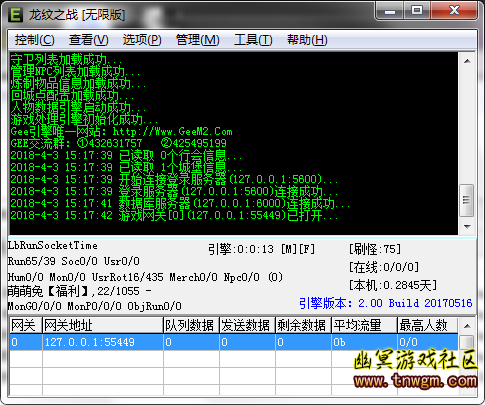
Task: Click the 发送数据 cell showing 0
Action: click(247, 342)
